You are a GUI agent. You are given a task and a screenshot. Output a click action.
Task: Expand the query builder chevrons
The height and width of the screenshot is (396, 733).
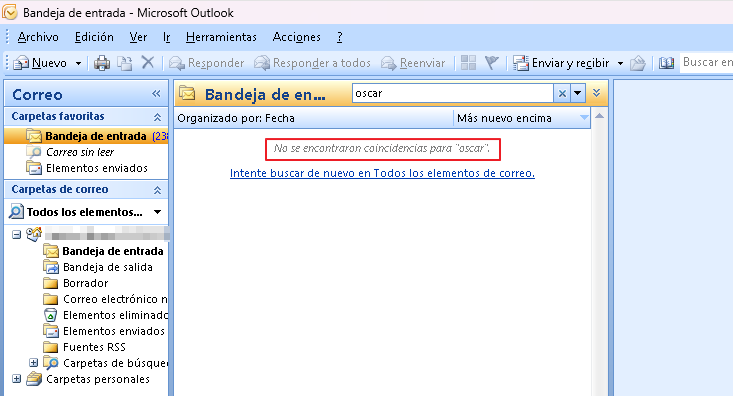[596, 93]
